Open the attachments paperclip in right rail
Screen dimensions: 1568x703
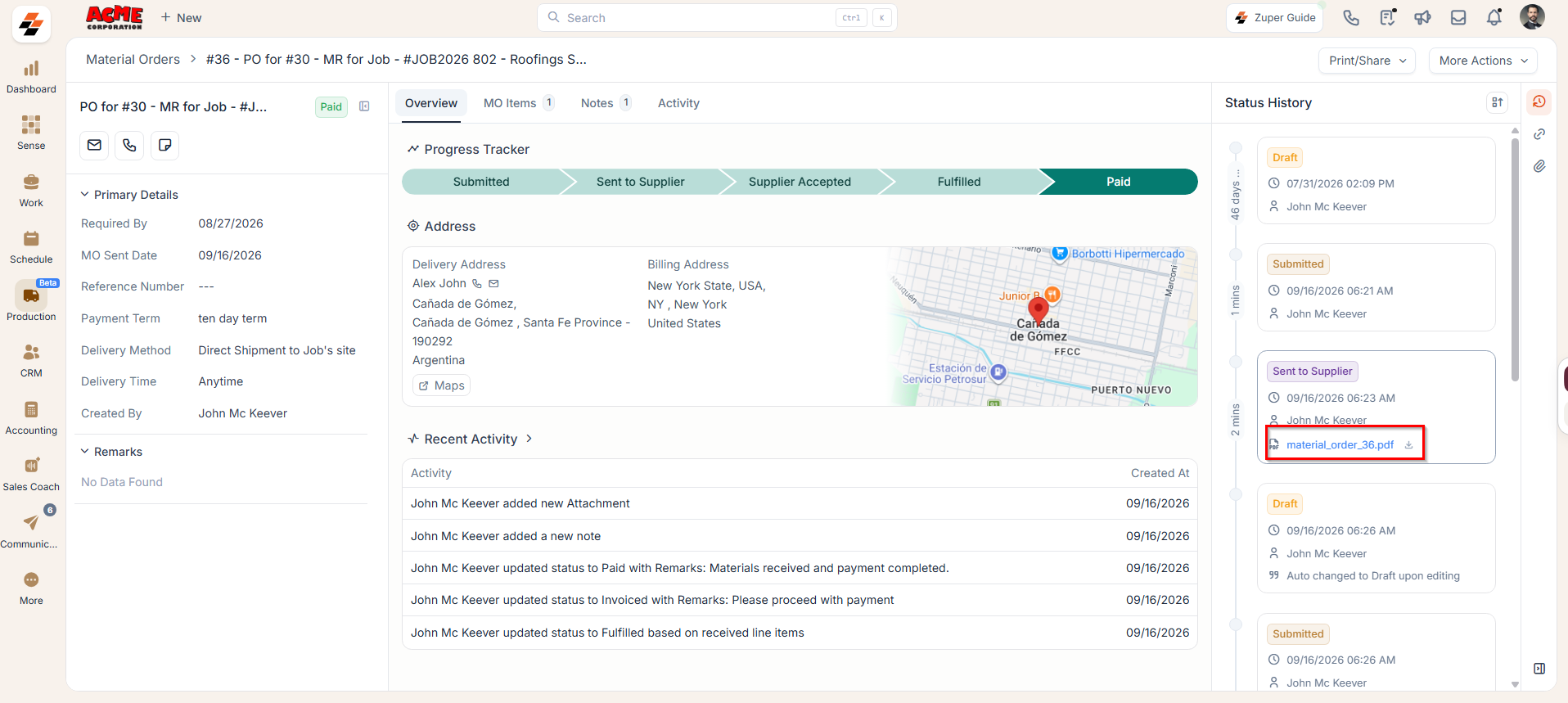pyautogui.click(x=1539, y=166)
